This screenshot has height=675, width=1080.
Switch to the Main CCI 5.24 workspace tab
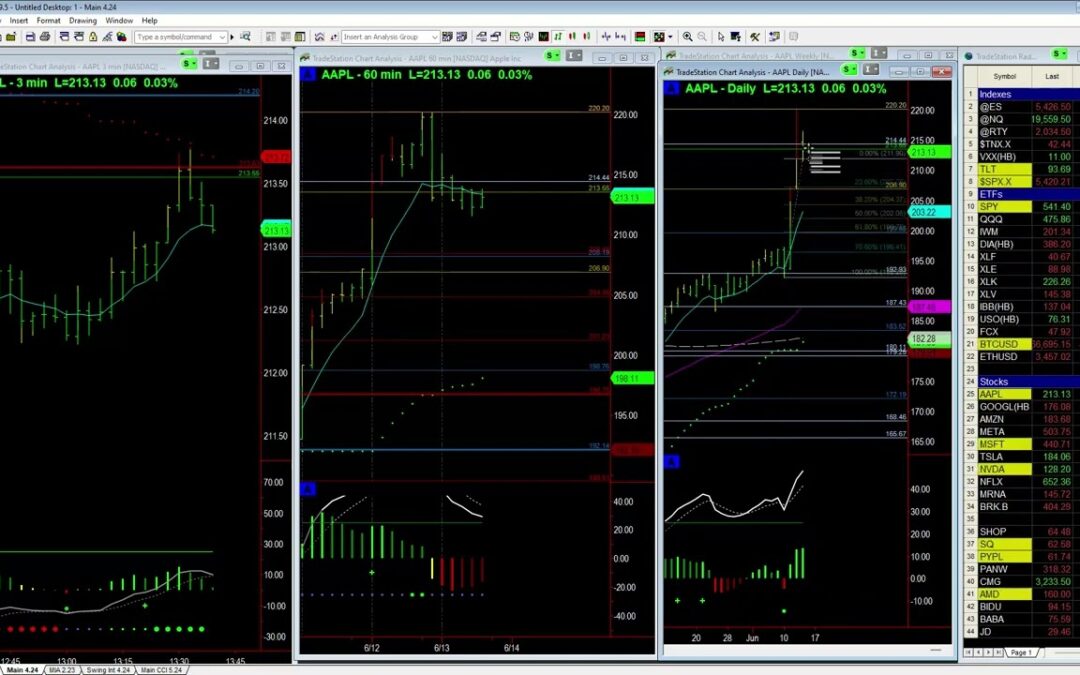coord(161,669)
